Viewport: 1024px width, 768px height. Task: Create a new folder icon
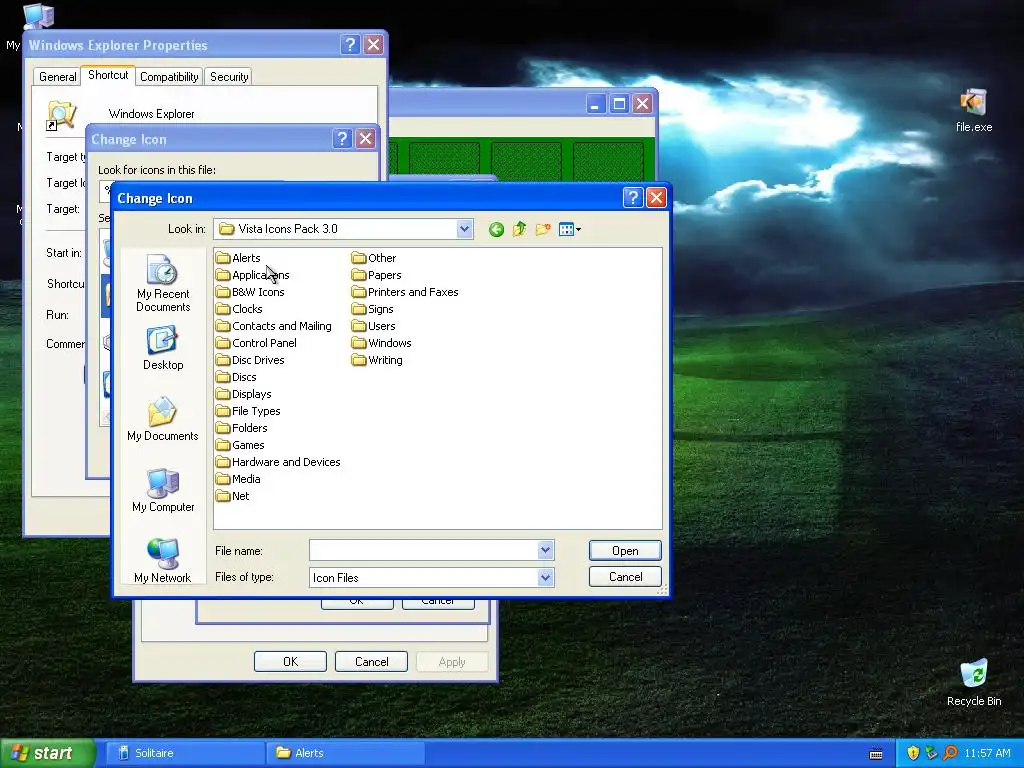coord(543,229)
